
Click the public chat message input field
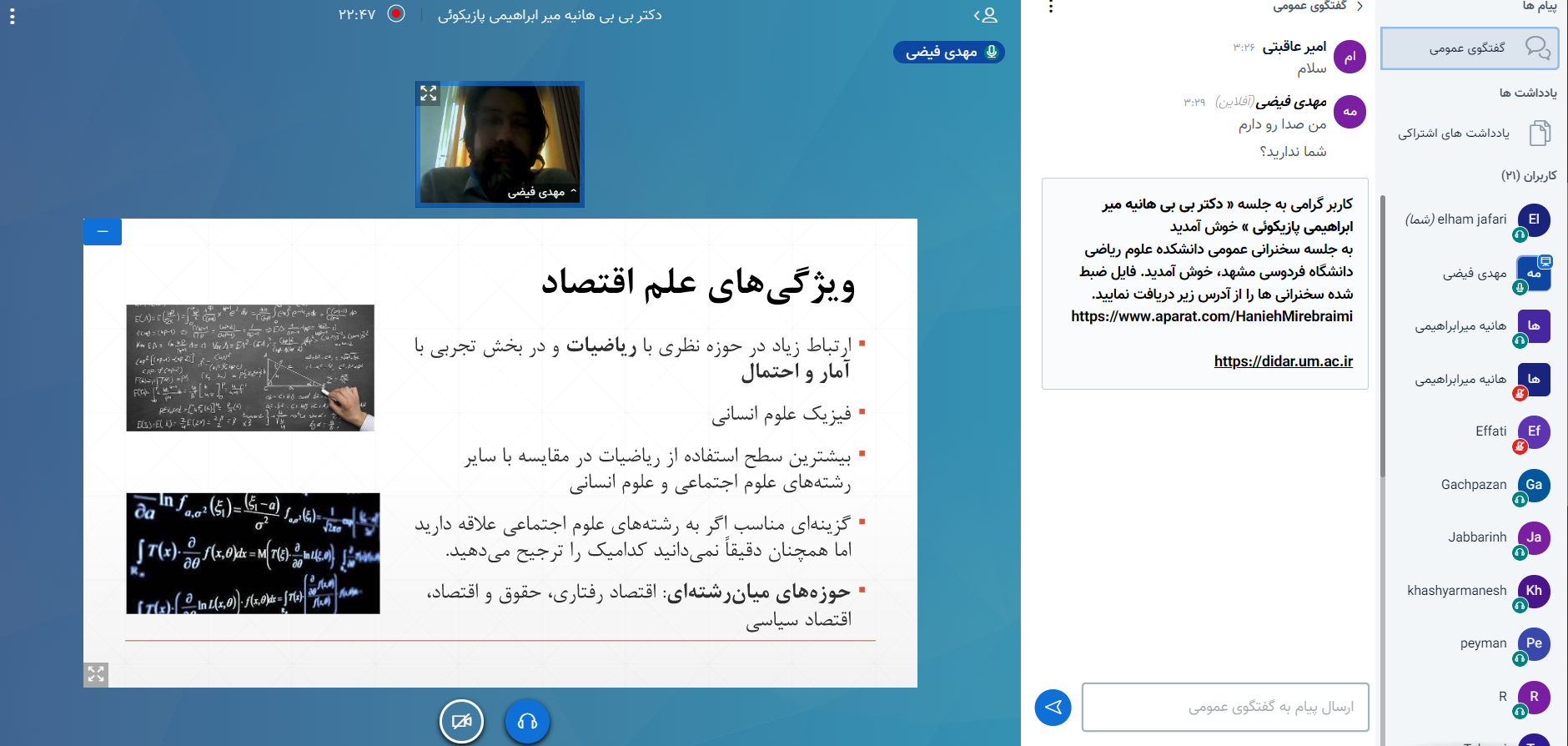coord(1224,707)
